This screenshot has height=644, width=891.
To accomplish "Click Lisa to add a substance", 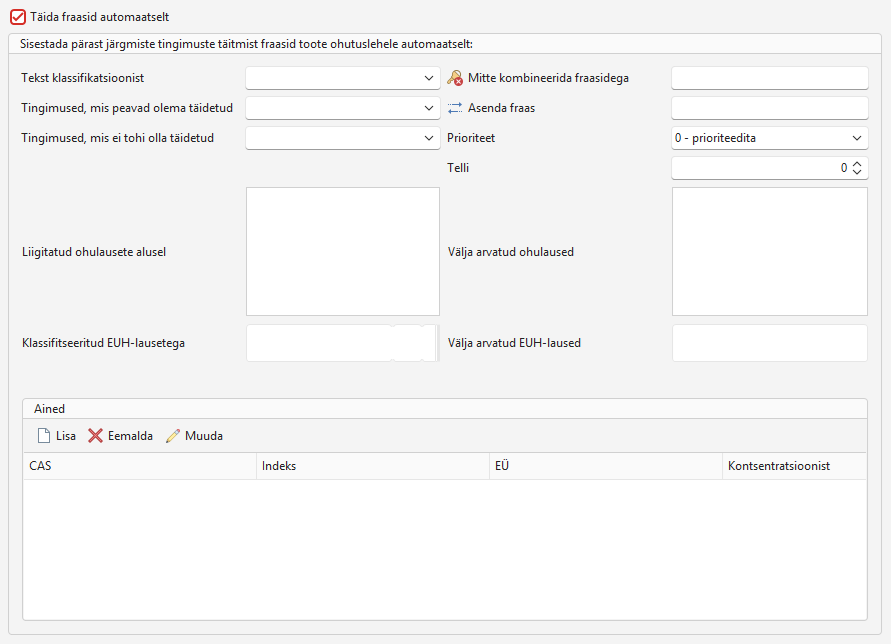I will [x=56, y=436].
